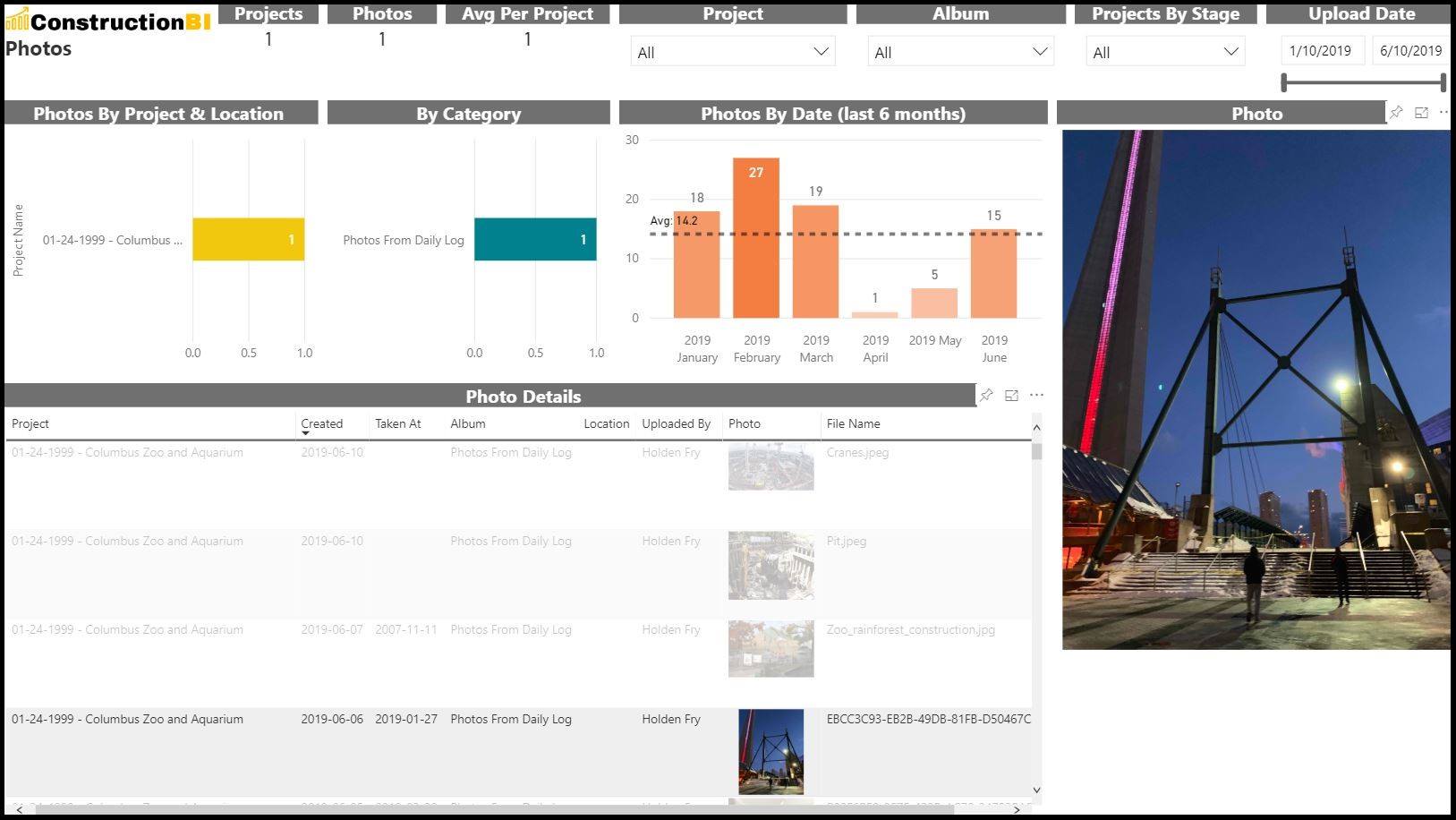
Task: Select the teal Photos From Daily Log bar
Action: coord(535,239)
